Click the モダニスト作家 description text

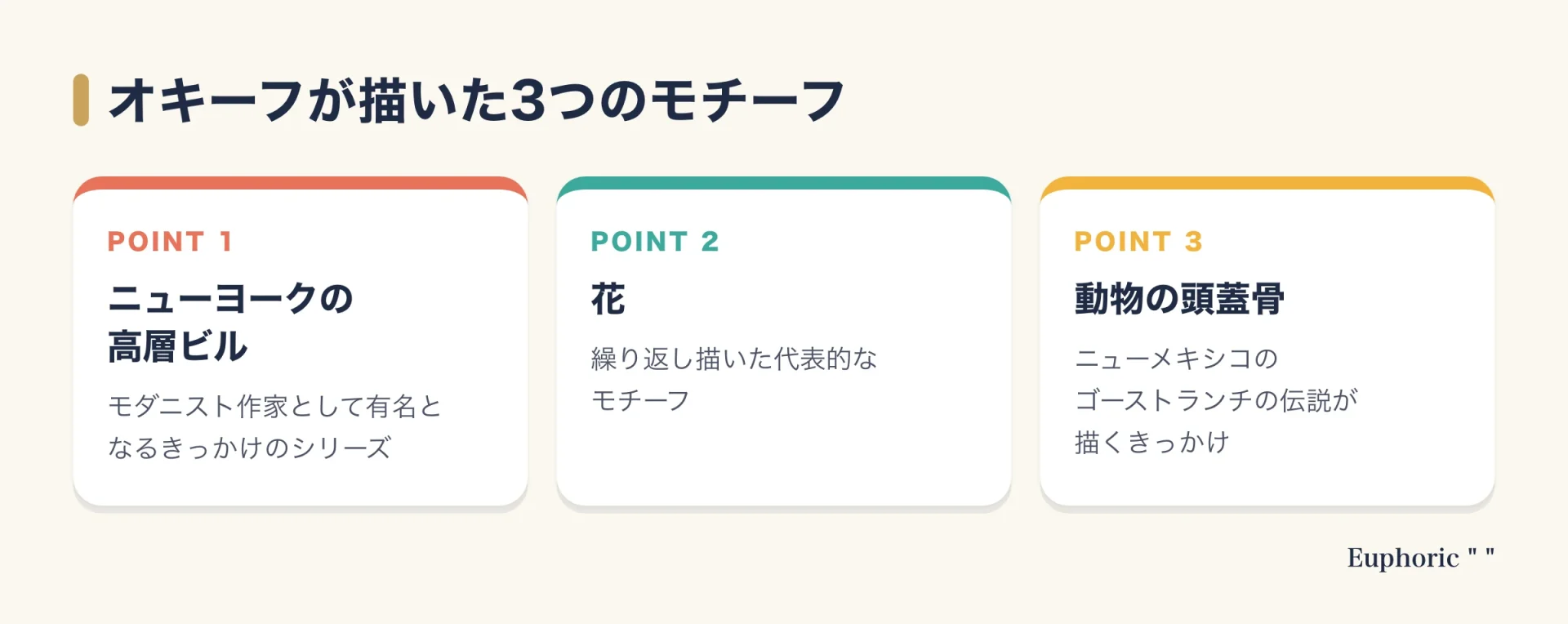coord(275,406)
